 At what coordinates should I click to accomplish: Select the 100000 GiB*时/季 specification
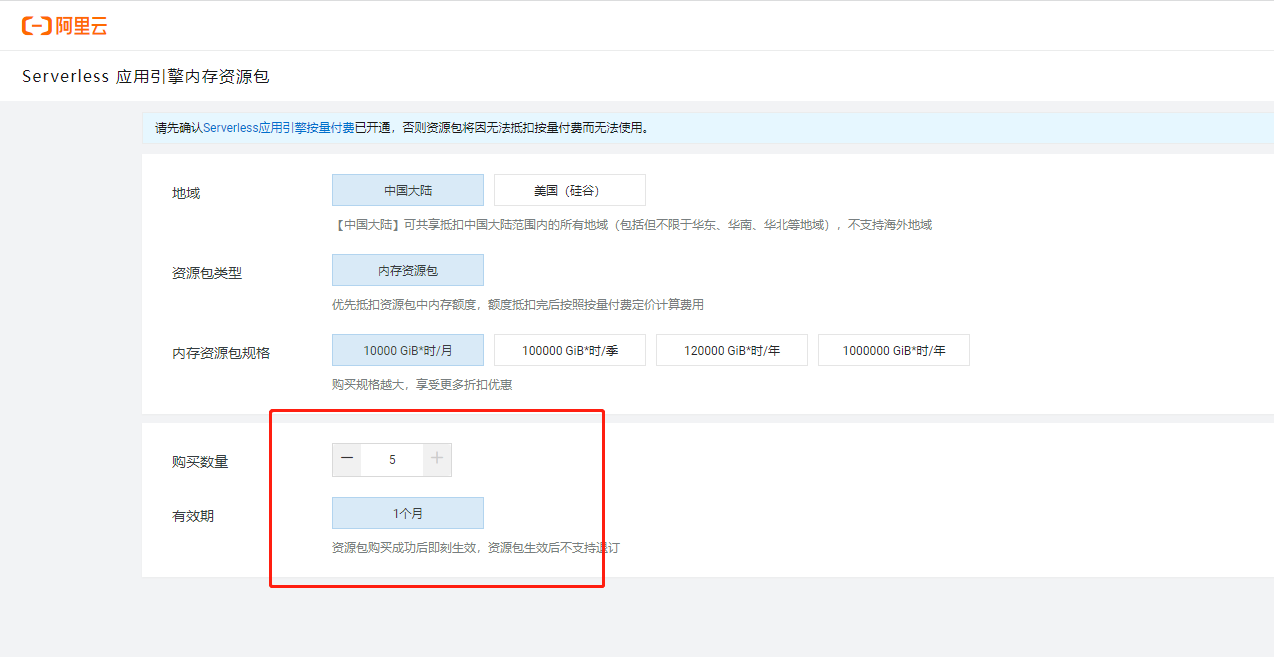[570, 350]
